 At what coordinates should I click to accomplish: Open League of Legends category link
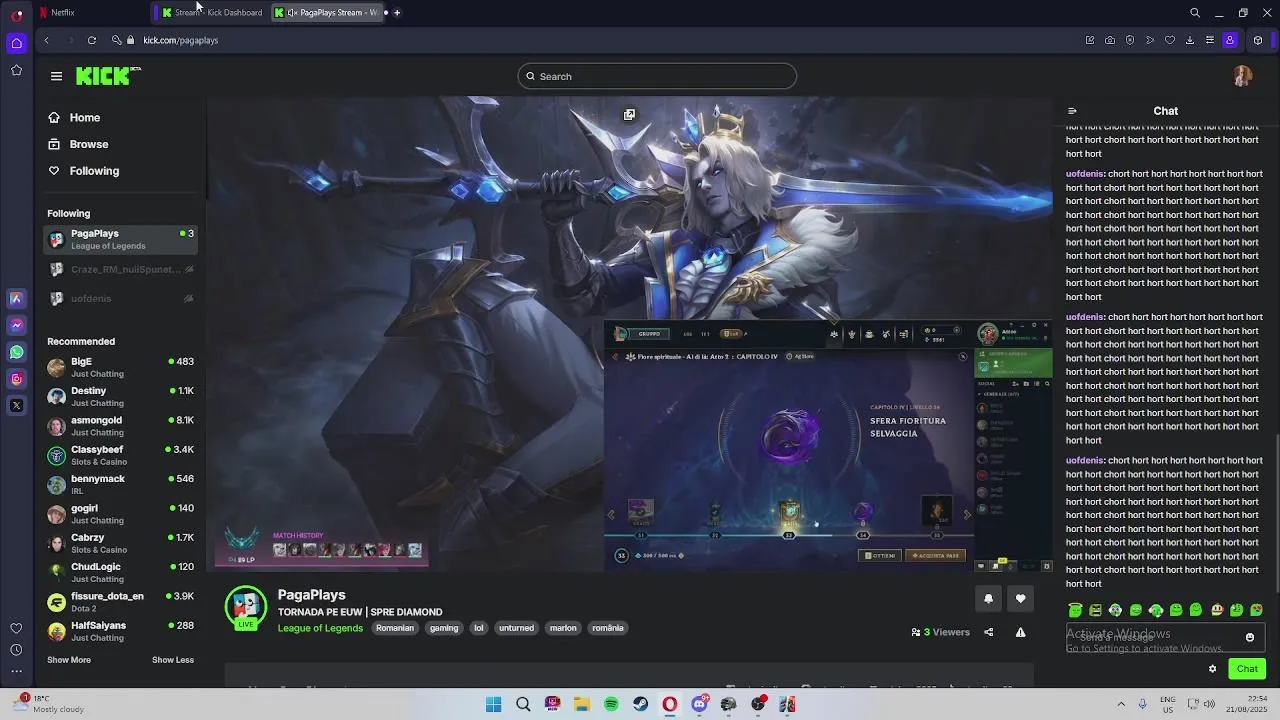pyautogui.click(x=320, y=628)
